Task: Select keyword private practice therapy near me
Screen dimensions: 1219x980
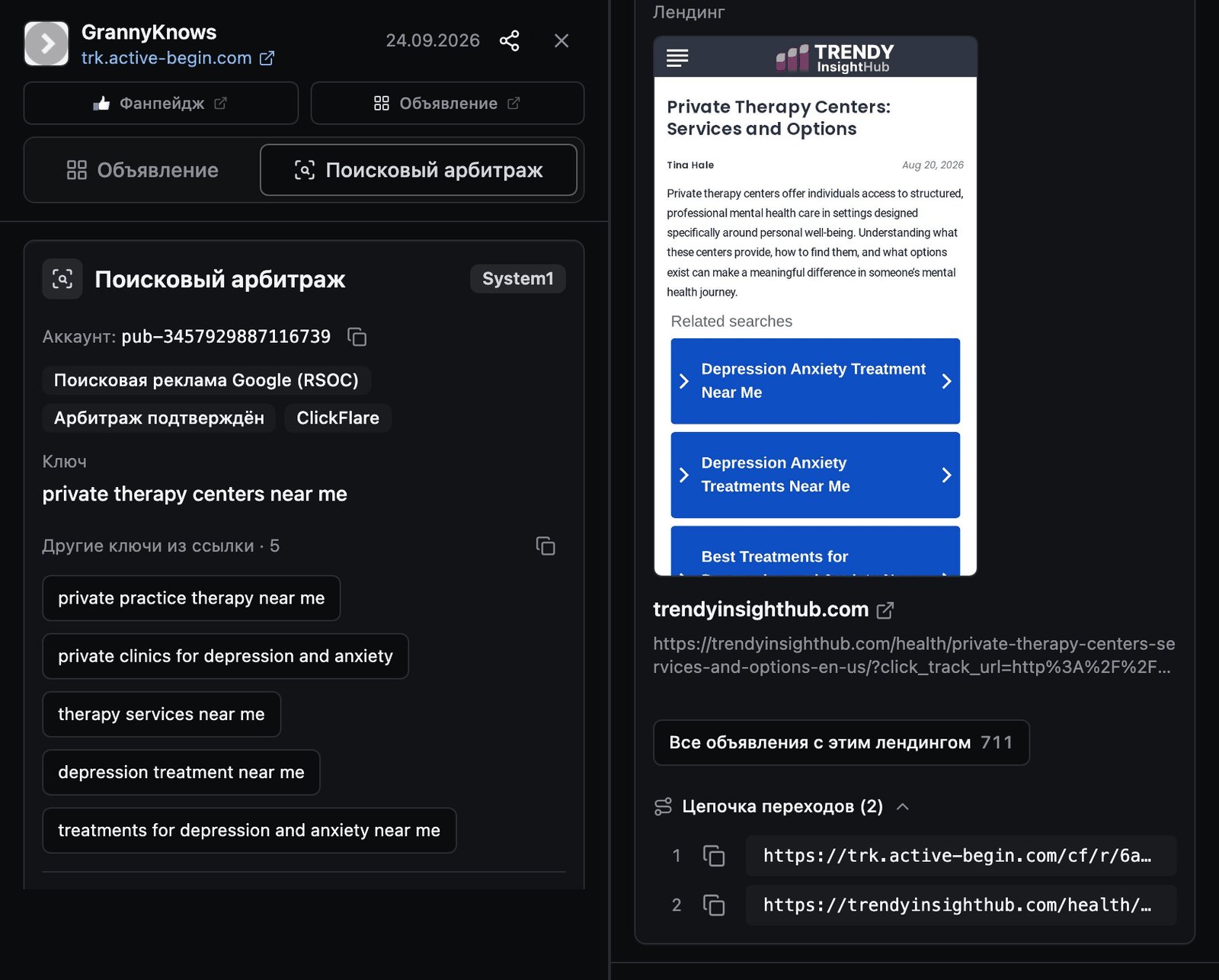Action: 191,598
